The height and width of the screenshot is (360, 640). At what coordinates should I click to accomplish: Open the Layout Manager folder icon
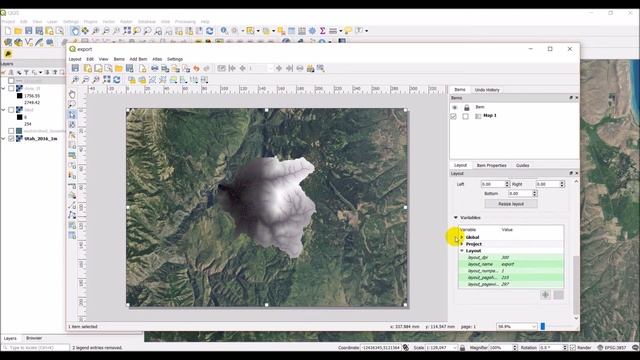(119, 69)
